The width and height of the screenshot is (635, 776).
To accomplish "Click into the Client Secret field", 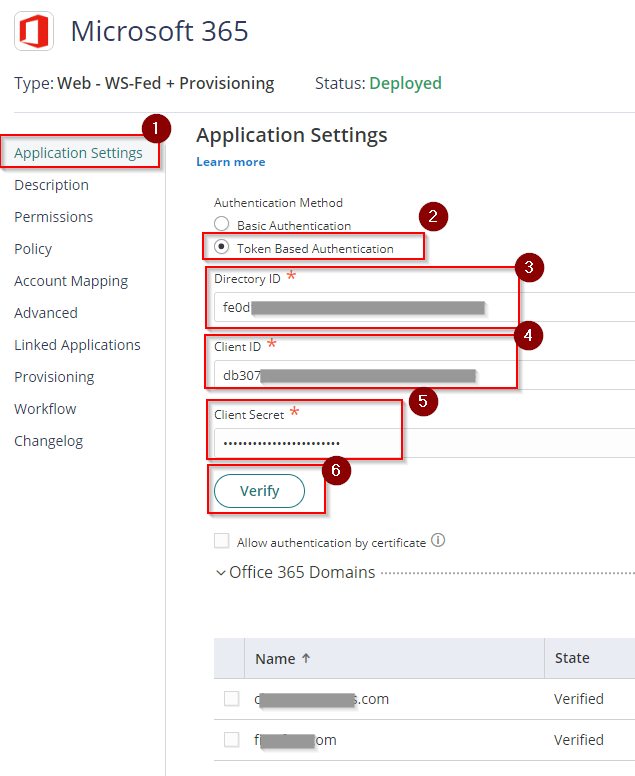I will (424, 443).
